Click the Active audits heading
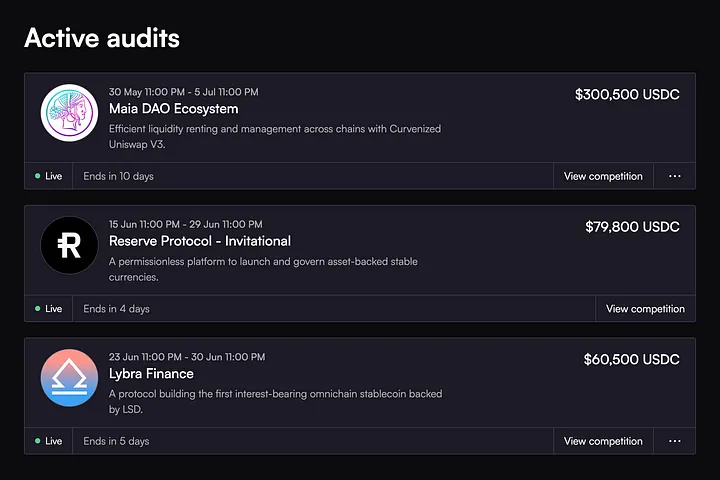This screenshot has width=720, height=480. pyautogui.click(x=102, y=38)
